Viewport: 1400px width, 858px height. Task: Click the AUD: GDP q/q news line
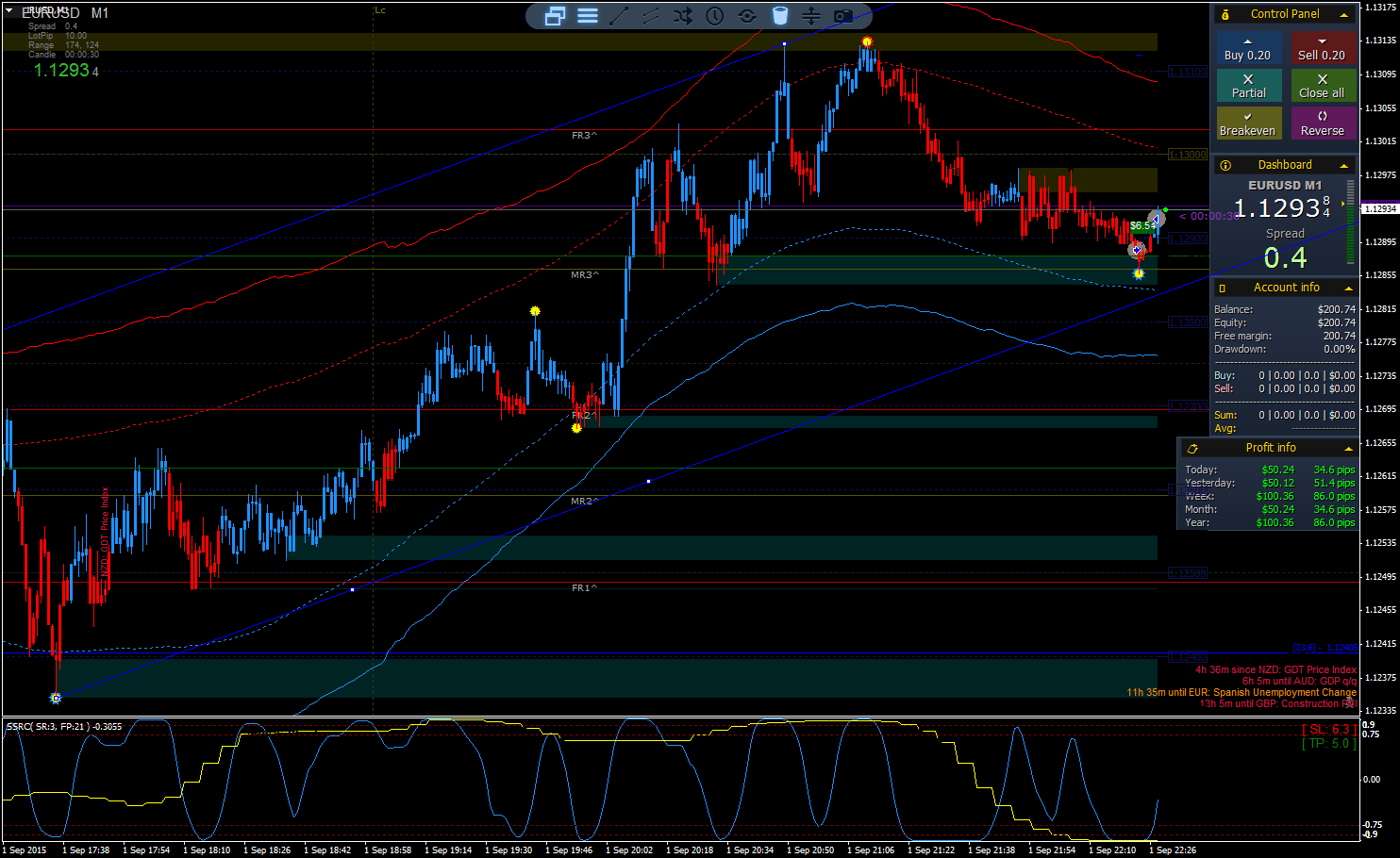tap(1299, 681)
